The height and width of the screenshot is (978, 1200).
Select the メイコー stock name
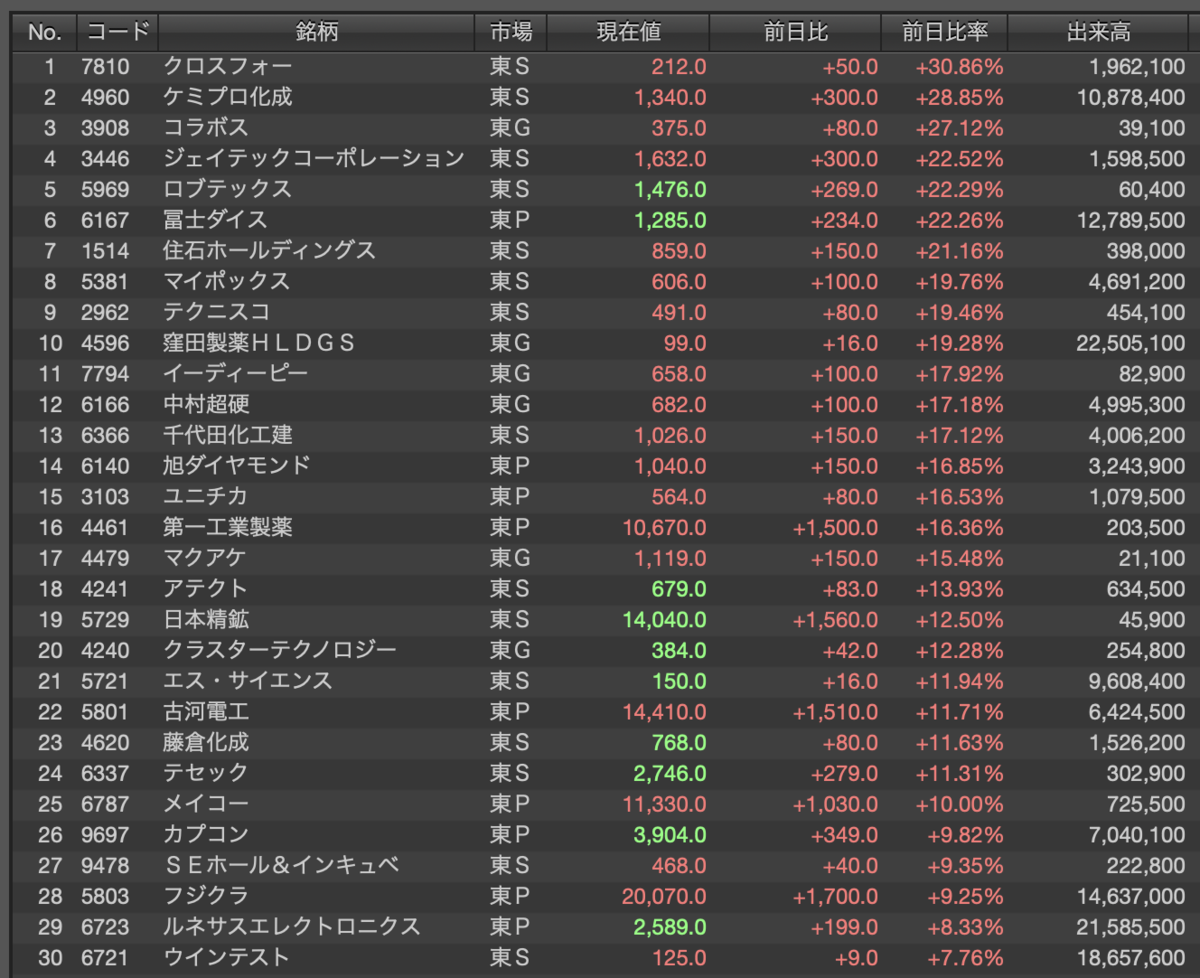pos(205,803)
